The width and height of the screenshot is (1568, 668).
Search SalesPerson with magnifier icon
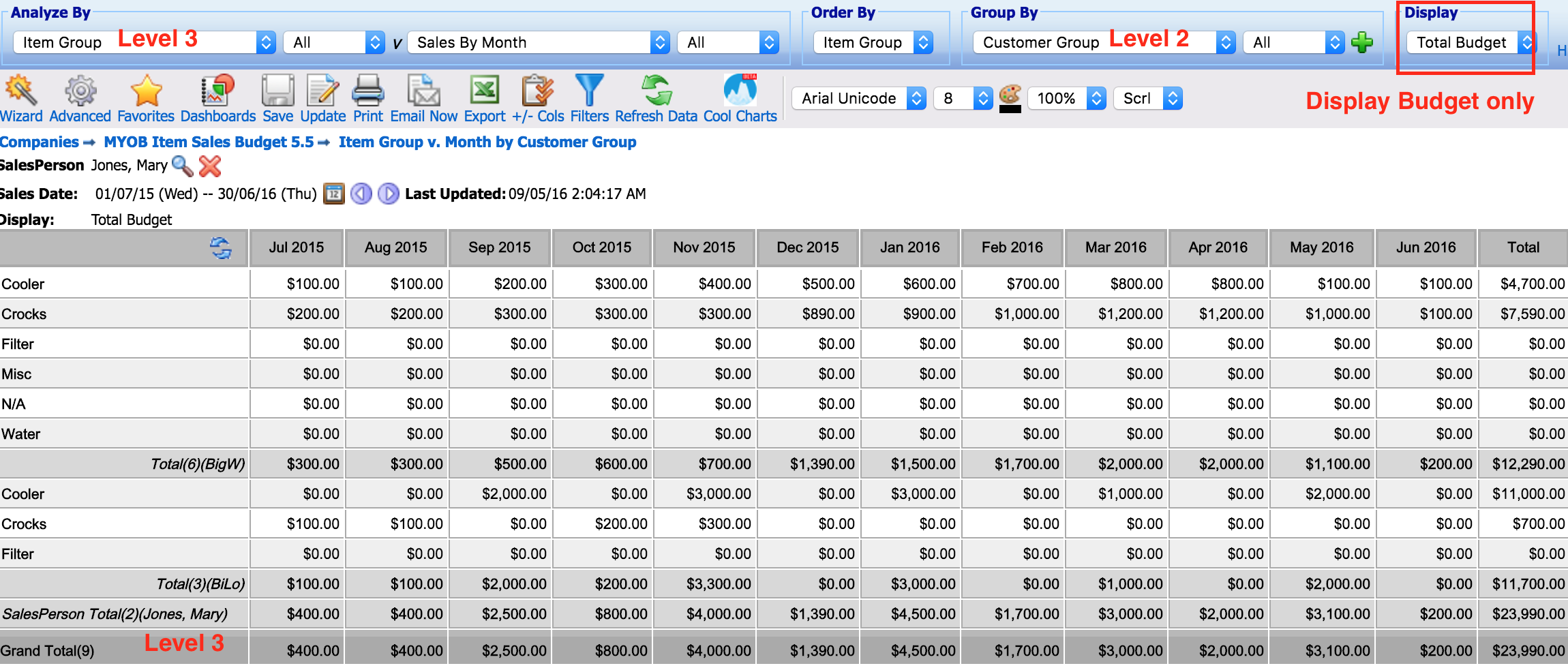point(182,166)
